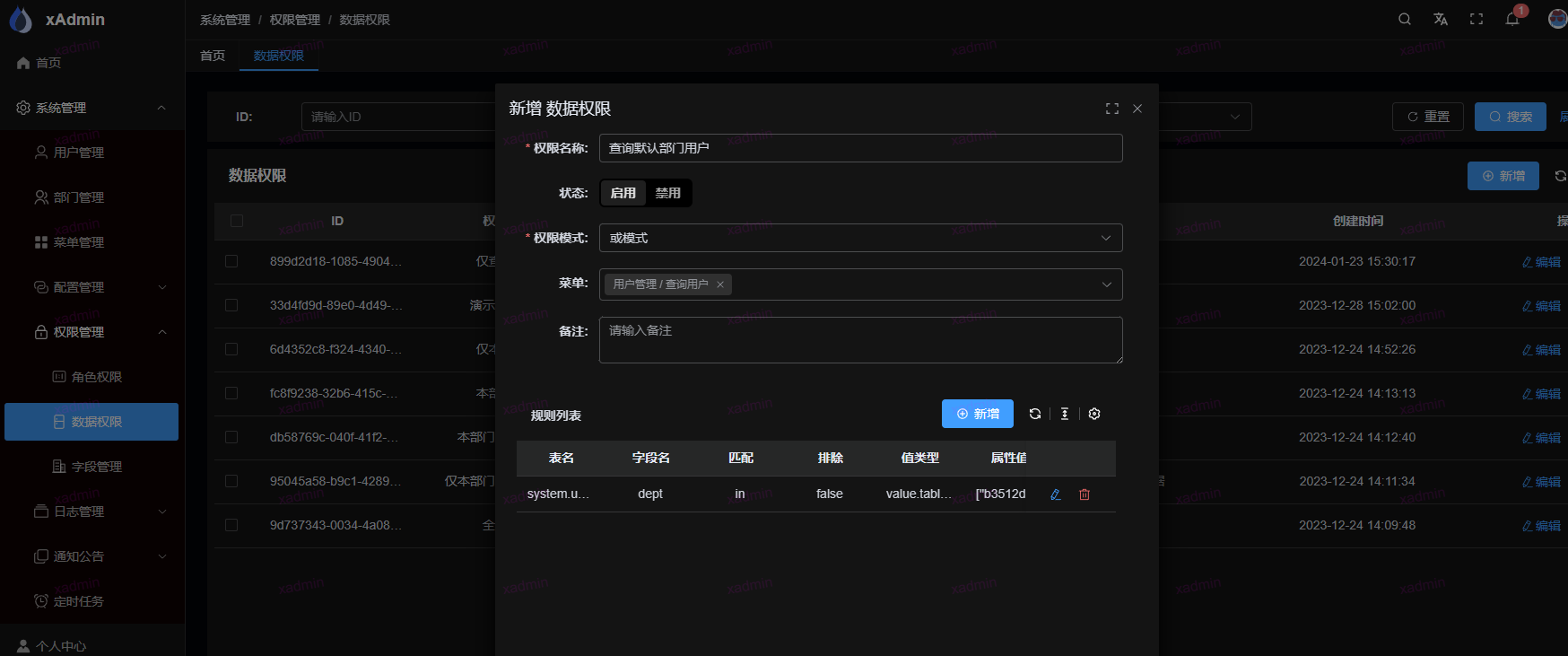Check the row db58769c-040f-41f2 checkbox
1568x656 pixels.
231,437
